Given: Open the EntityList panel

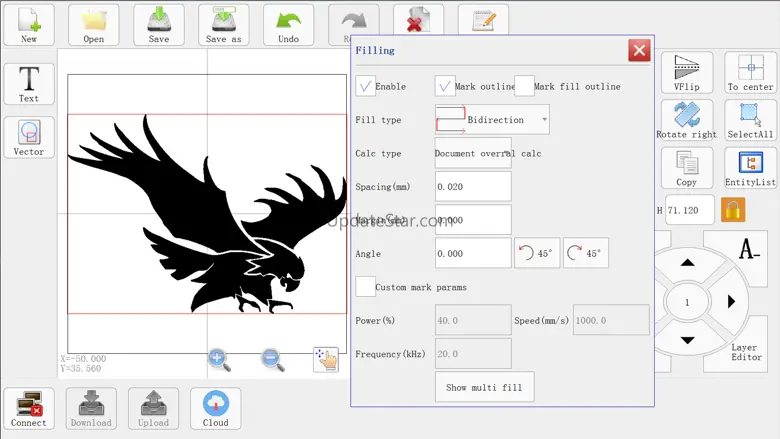Looking at the screenshot, I should [x=750, y=168].
